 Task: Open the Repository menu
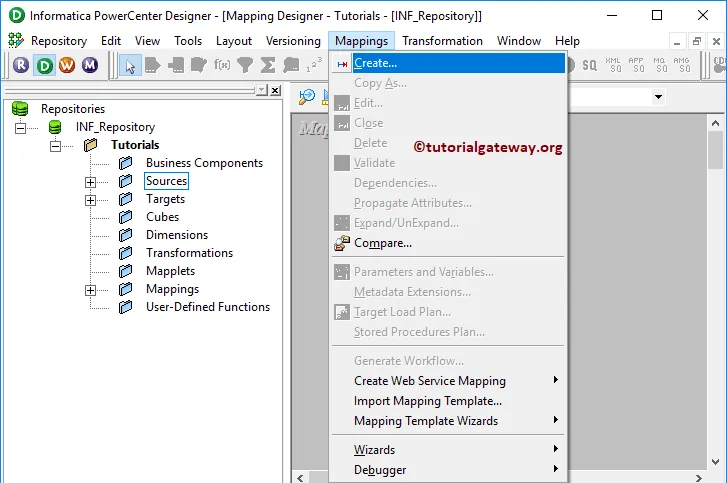(x=59, y=41)
